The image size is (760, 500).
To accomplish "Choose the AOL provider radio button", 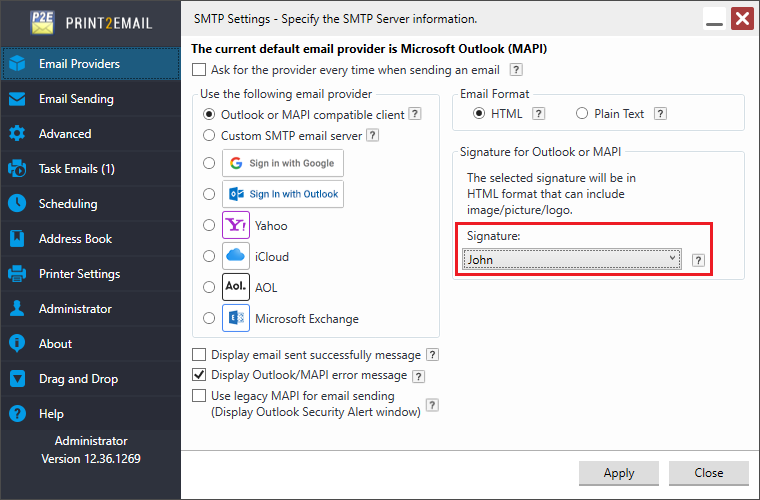I will [209, 287].
